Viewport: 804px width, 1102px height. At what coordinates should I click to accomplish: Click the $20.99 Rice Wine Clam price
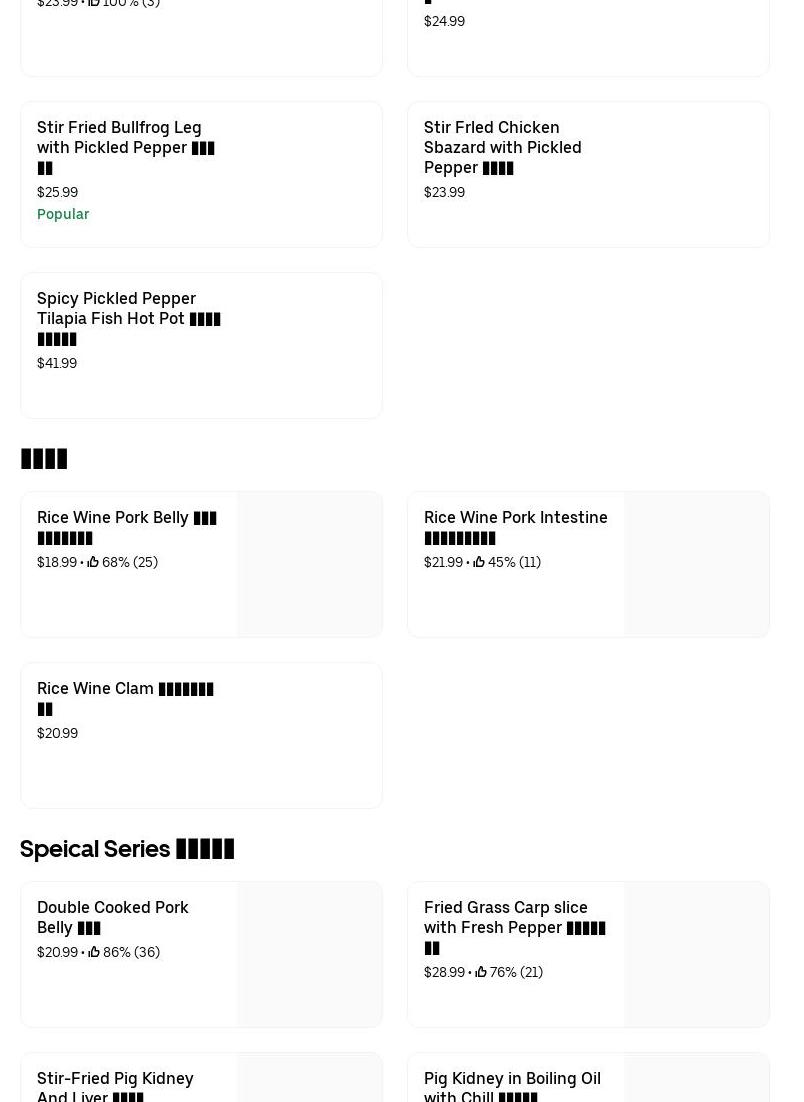point(57,733)
